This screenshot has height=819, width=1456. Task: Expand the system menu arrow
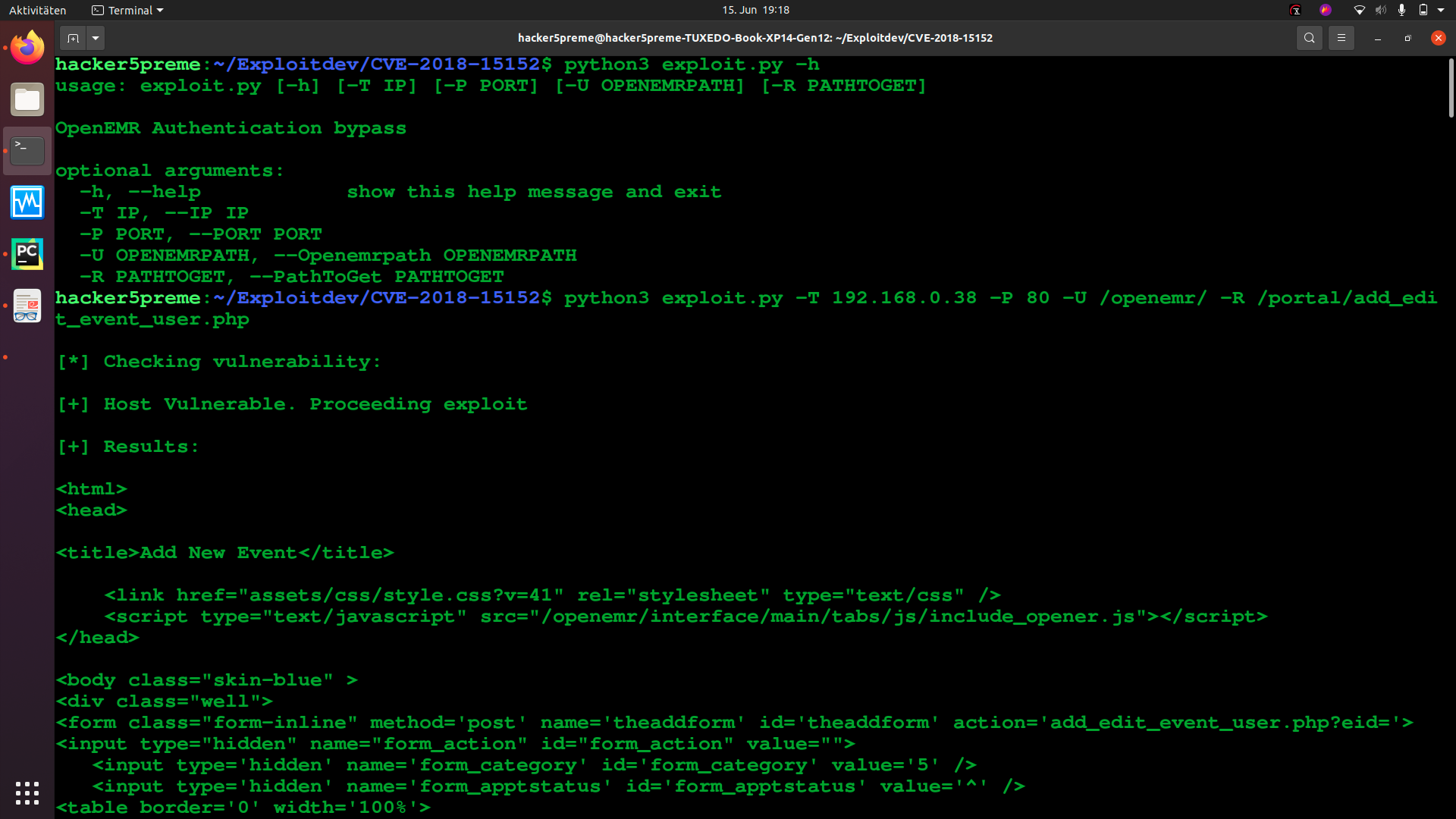[1441, 10]
